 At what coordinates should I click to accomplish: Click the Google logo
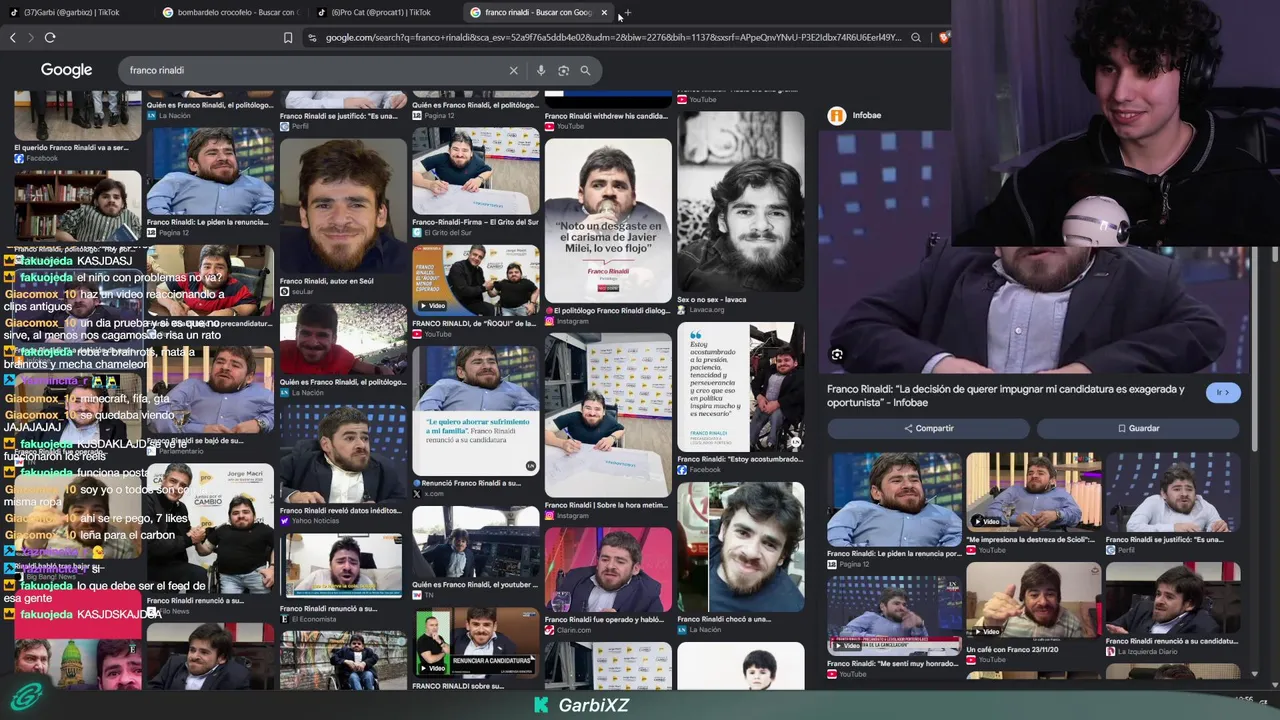66,70
